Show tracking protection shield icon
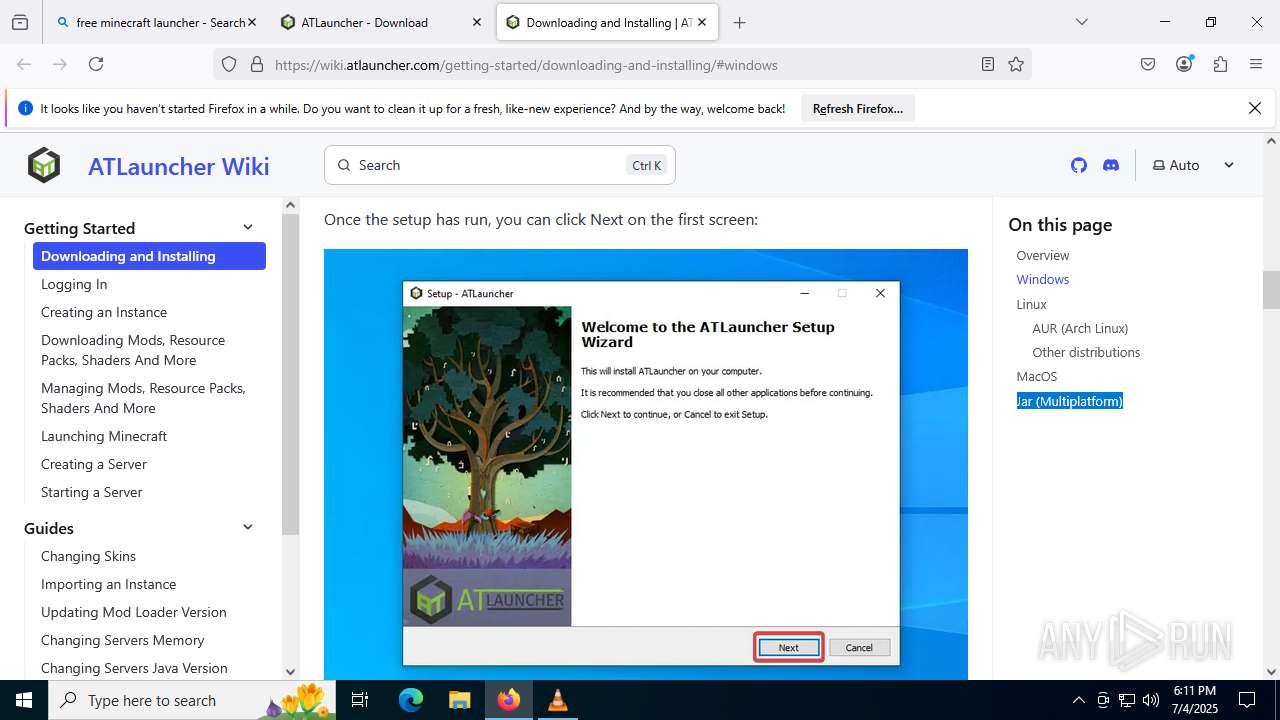Screen dimensions: 1280x720 pyautogui.click(x=229, y=64)
